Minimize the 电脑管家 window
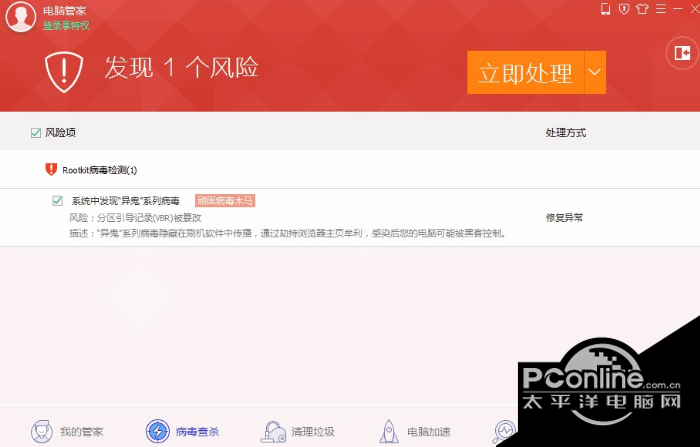700x447 pixels. click(678, 8)
